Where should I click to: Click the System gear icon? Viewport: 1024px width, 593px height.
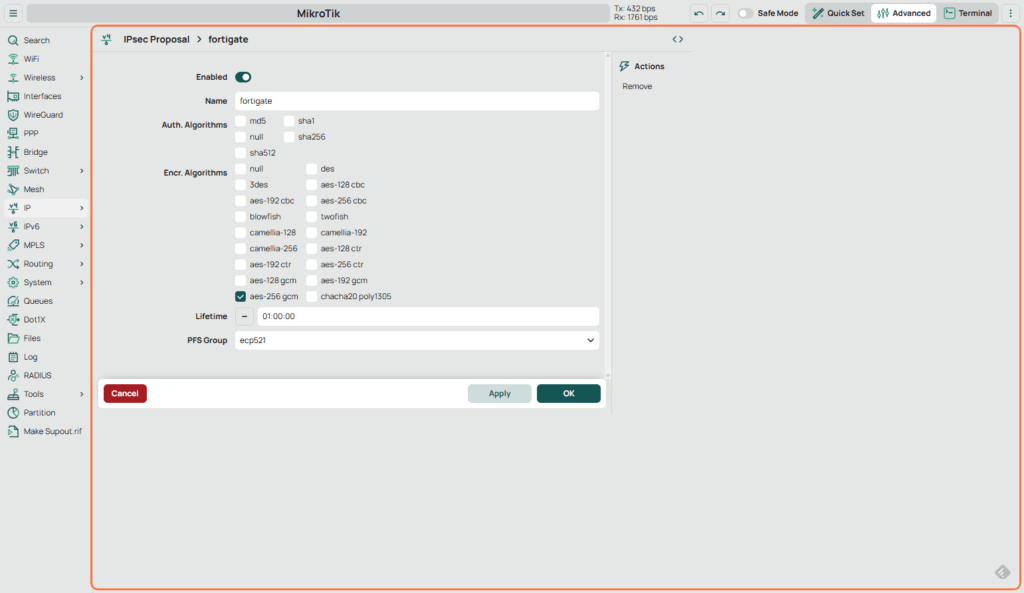point(13,283)
